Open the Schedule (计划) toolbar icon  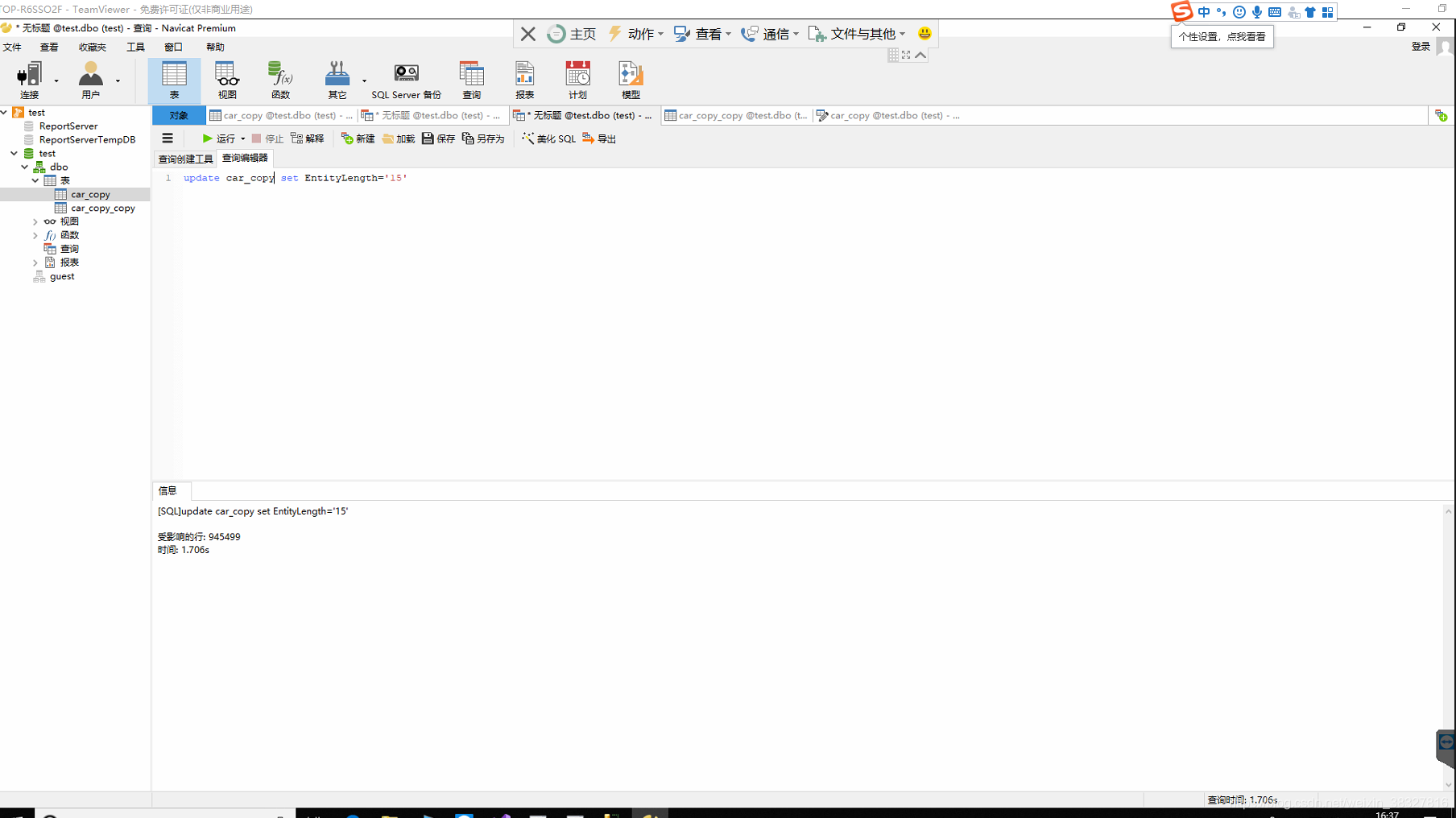577,80
